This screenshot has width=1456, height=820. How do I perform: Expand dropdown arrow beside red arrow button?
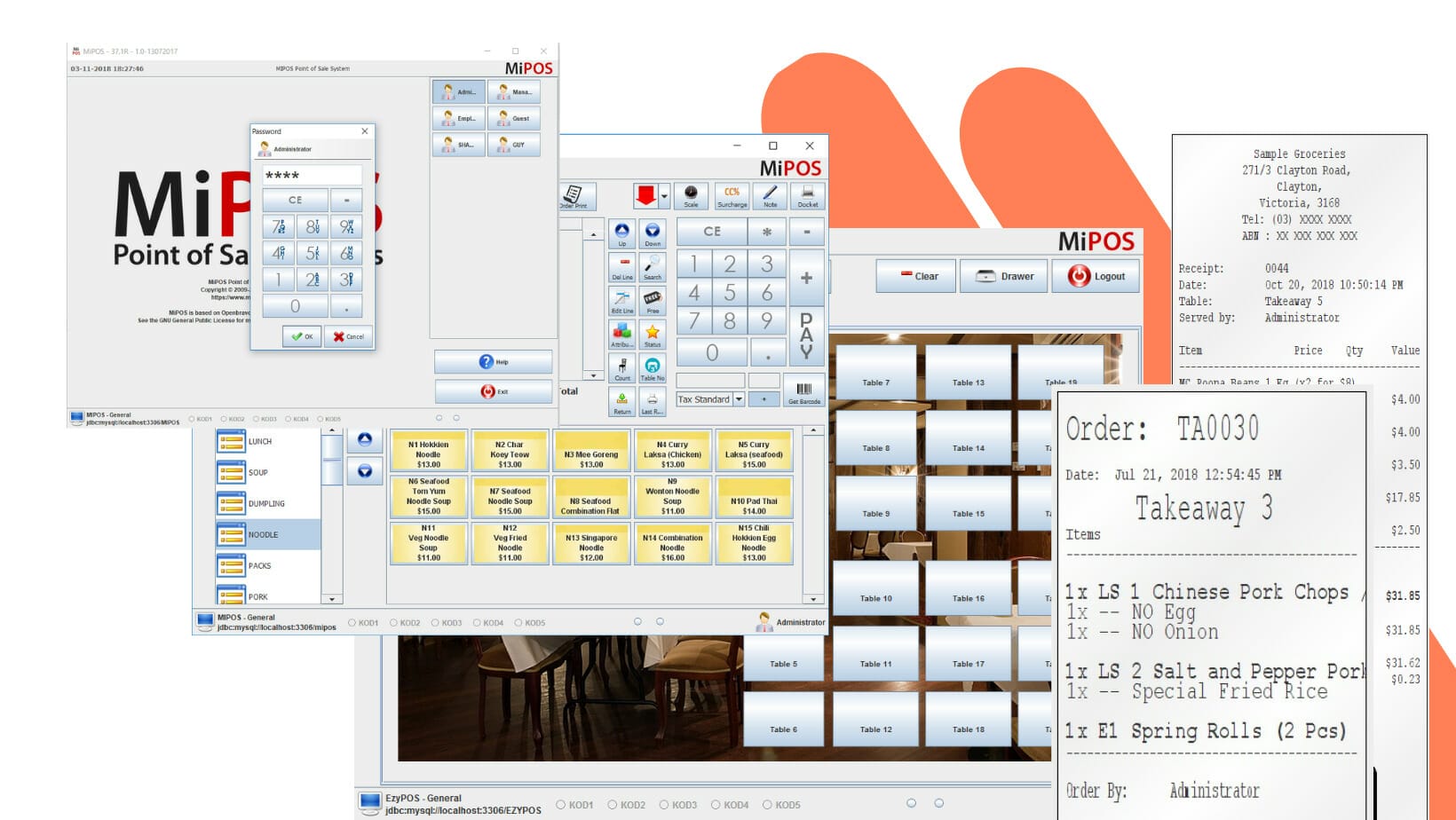(664, 197)
